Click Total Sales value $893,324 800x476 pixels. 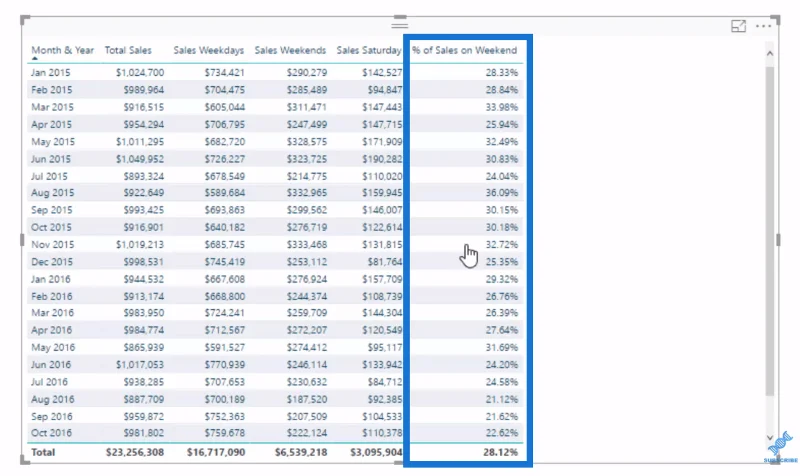[143, 177]
